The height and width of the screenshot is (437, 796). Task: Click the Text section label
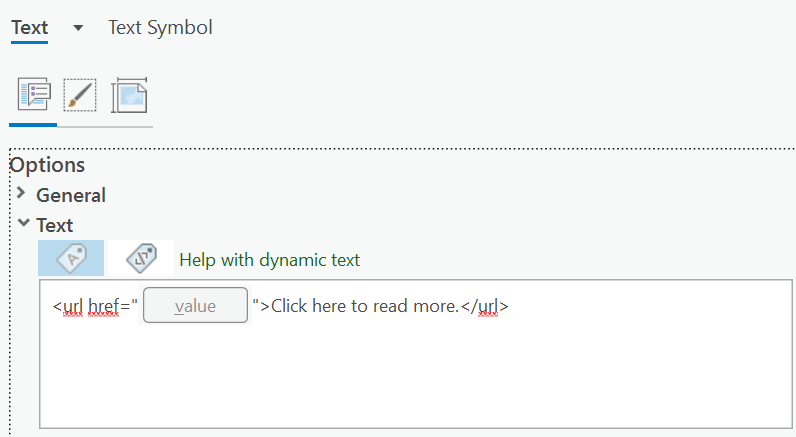click(55, 225)
